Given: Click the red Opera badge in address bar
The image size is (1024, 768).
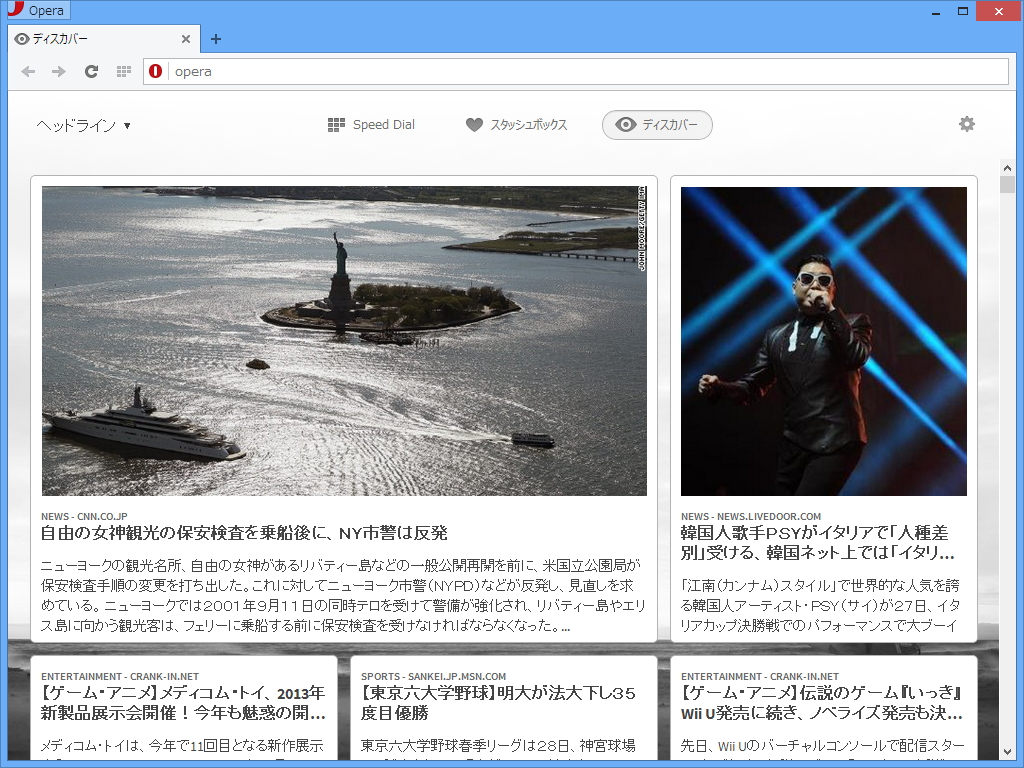Looking at the screenshot, I should coord(155,71).
